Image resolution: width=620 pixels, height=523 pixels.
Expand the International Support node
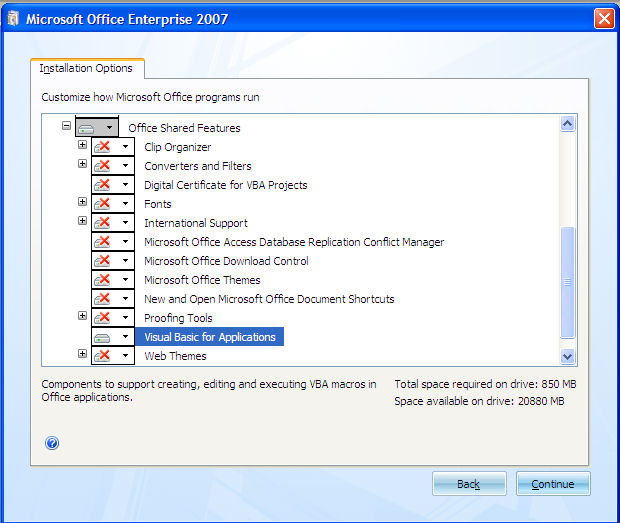coord(82,221)
